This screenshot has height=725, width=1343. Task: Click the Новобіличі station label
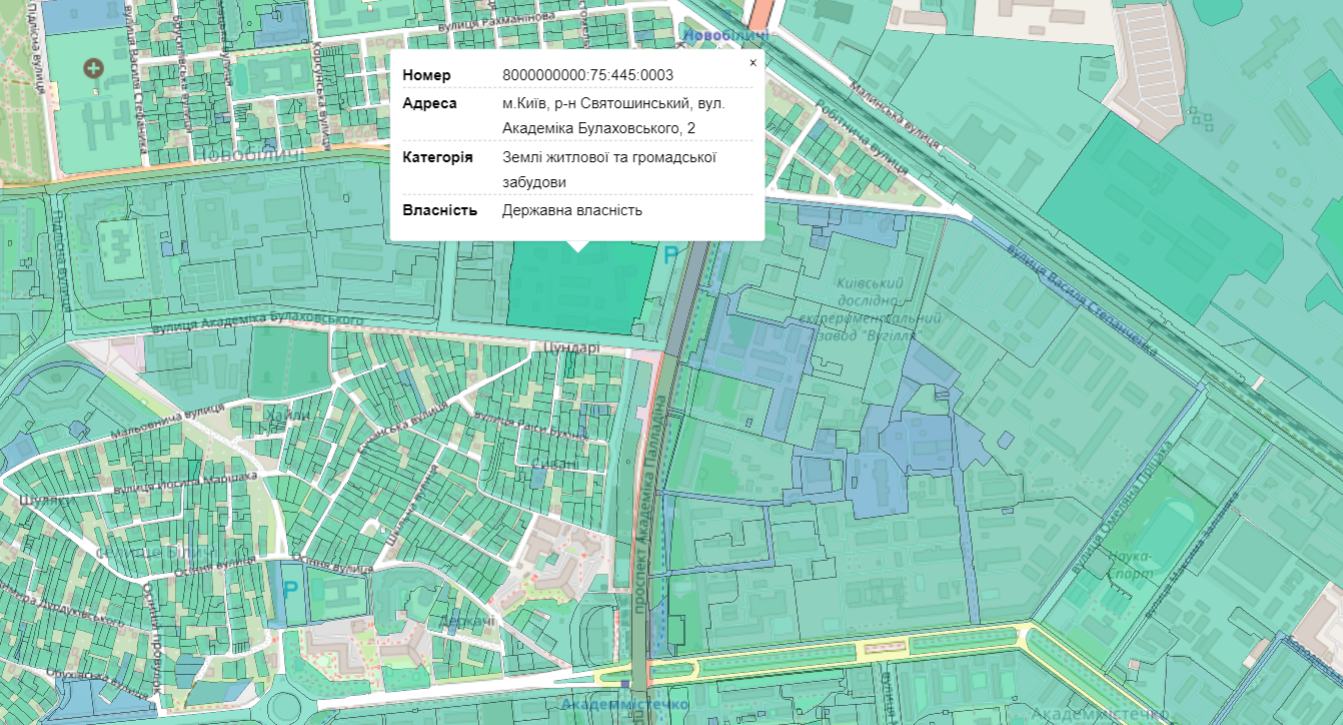click(x=725, y=35)
